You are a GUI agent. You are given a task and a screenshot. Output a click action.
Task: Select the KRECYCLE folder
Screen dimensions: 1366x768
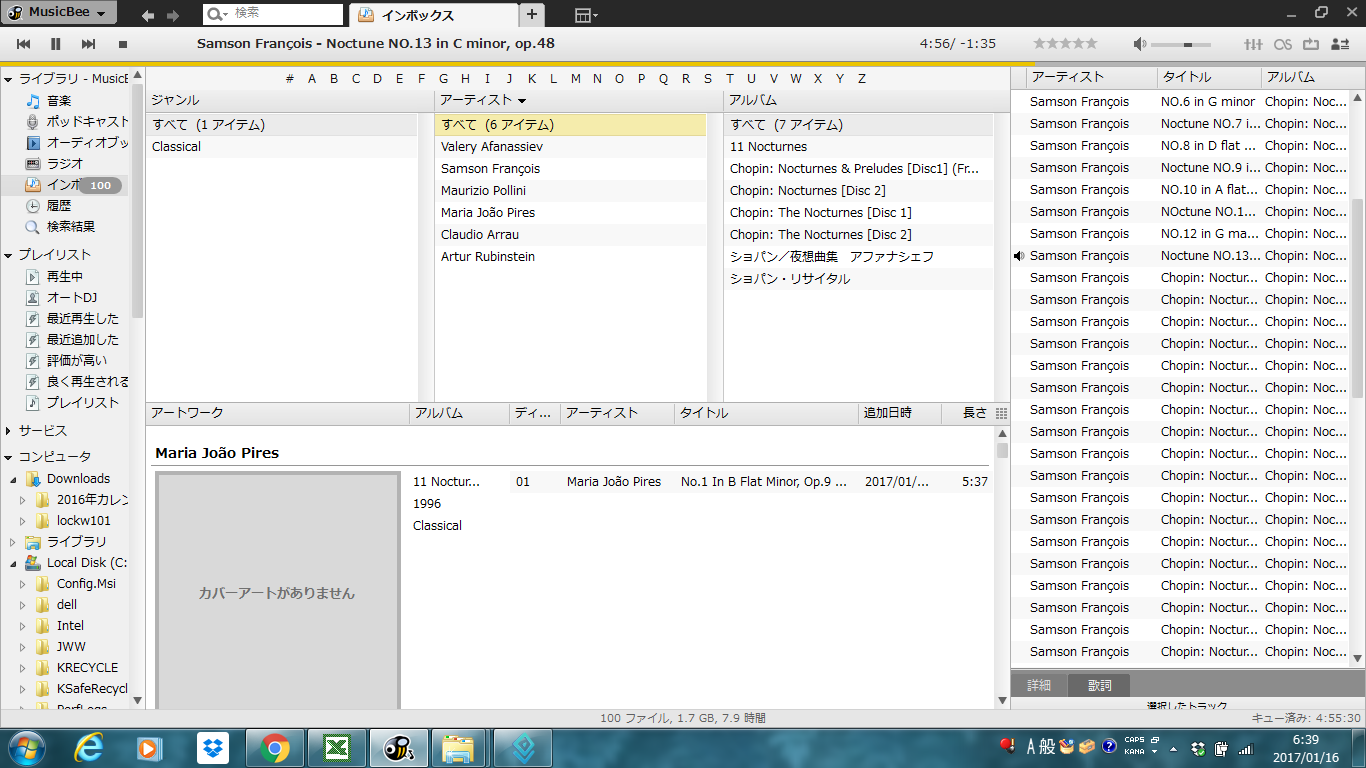(x=87, y=667)
